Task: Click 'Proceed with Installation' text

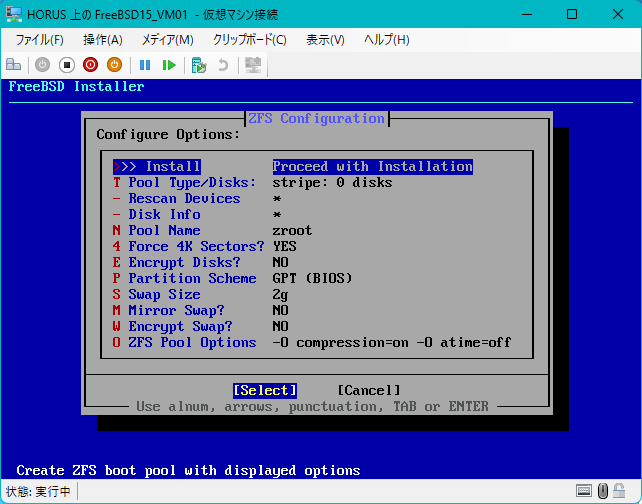Action: point(373,167)
